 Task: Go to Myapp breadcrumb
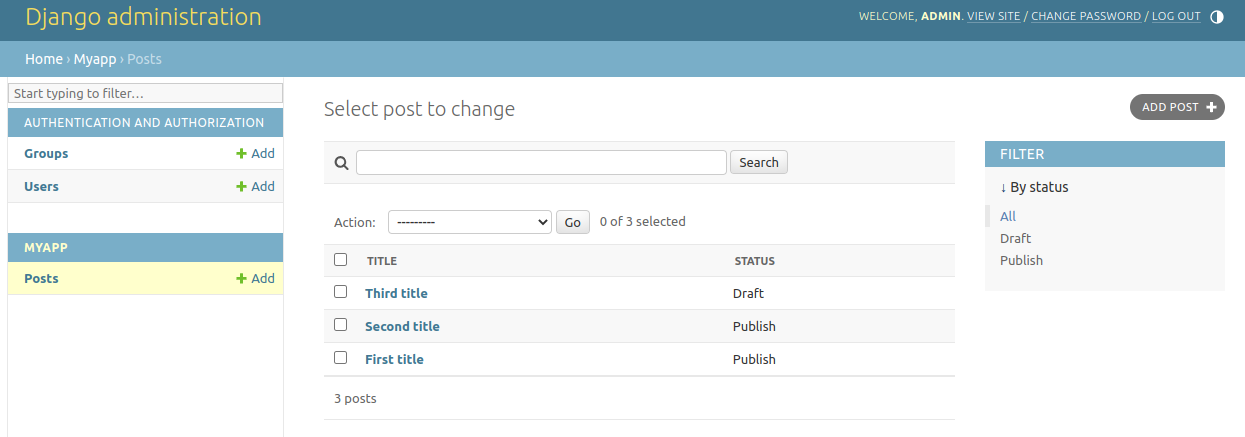pyautogui.click(x=95, y=59)
